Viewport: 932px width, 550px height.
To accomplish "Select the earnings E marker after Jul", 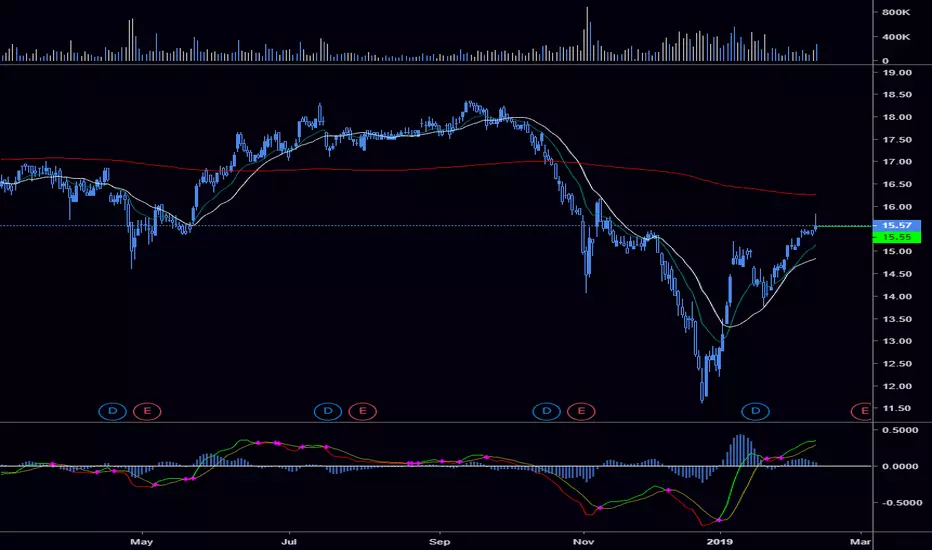I will coord(362,411).
